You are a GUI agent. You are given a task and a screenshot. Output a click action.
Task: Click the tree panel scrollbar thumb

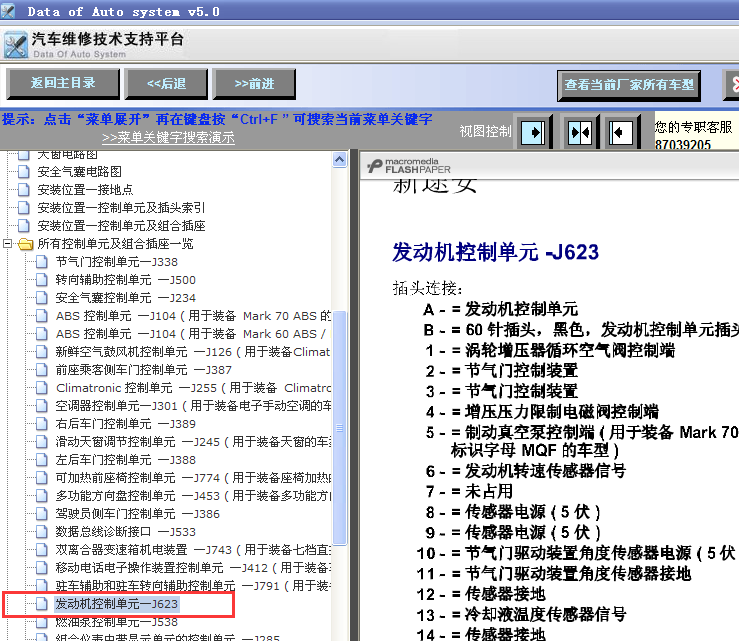[x=339, y=428]
